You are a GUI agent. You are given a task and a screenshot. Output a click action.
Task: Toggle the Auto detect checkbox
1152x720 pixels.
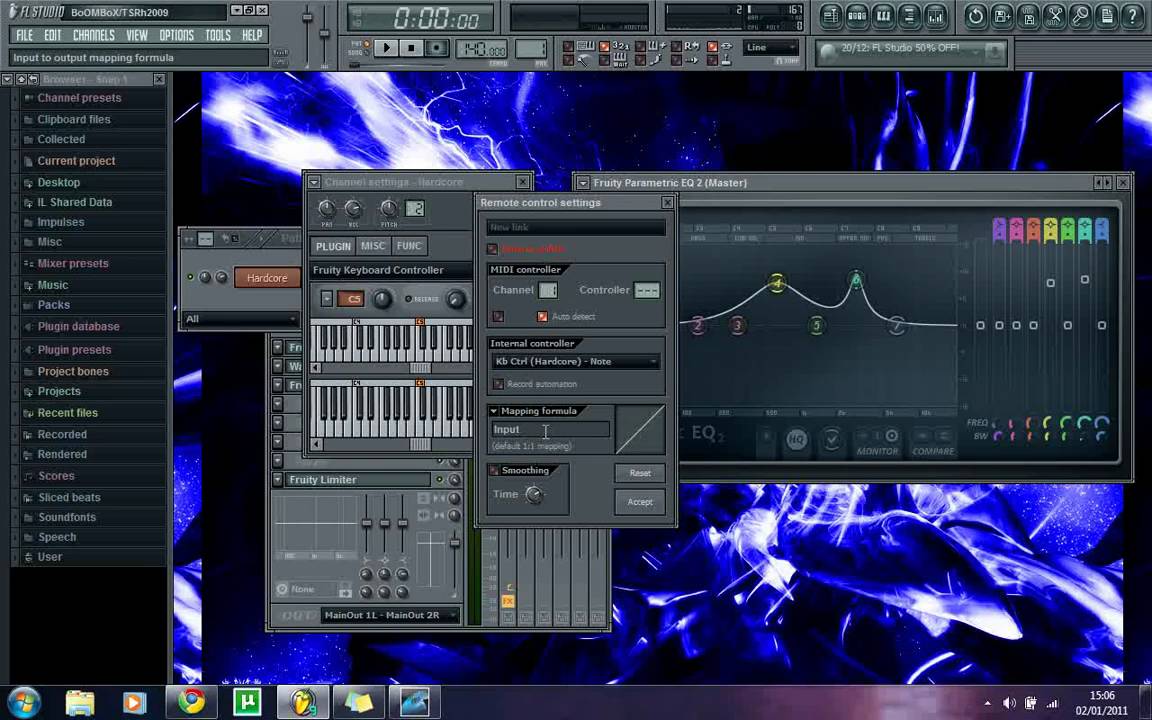(542, 317)
